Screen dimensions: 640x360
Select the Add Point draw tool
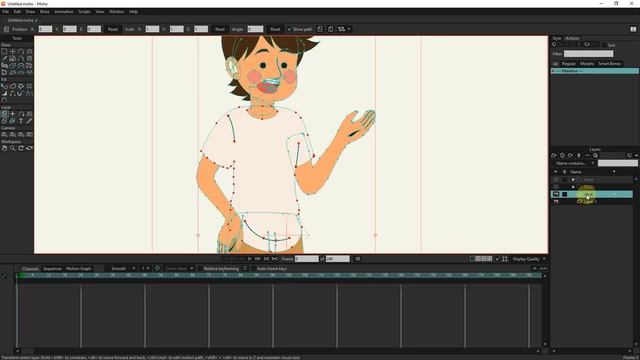(21, 51)
